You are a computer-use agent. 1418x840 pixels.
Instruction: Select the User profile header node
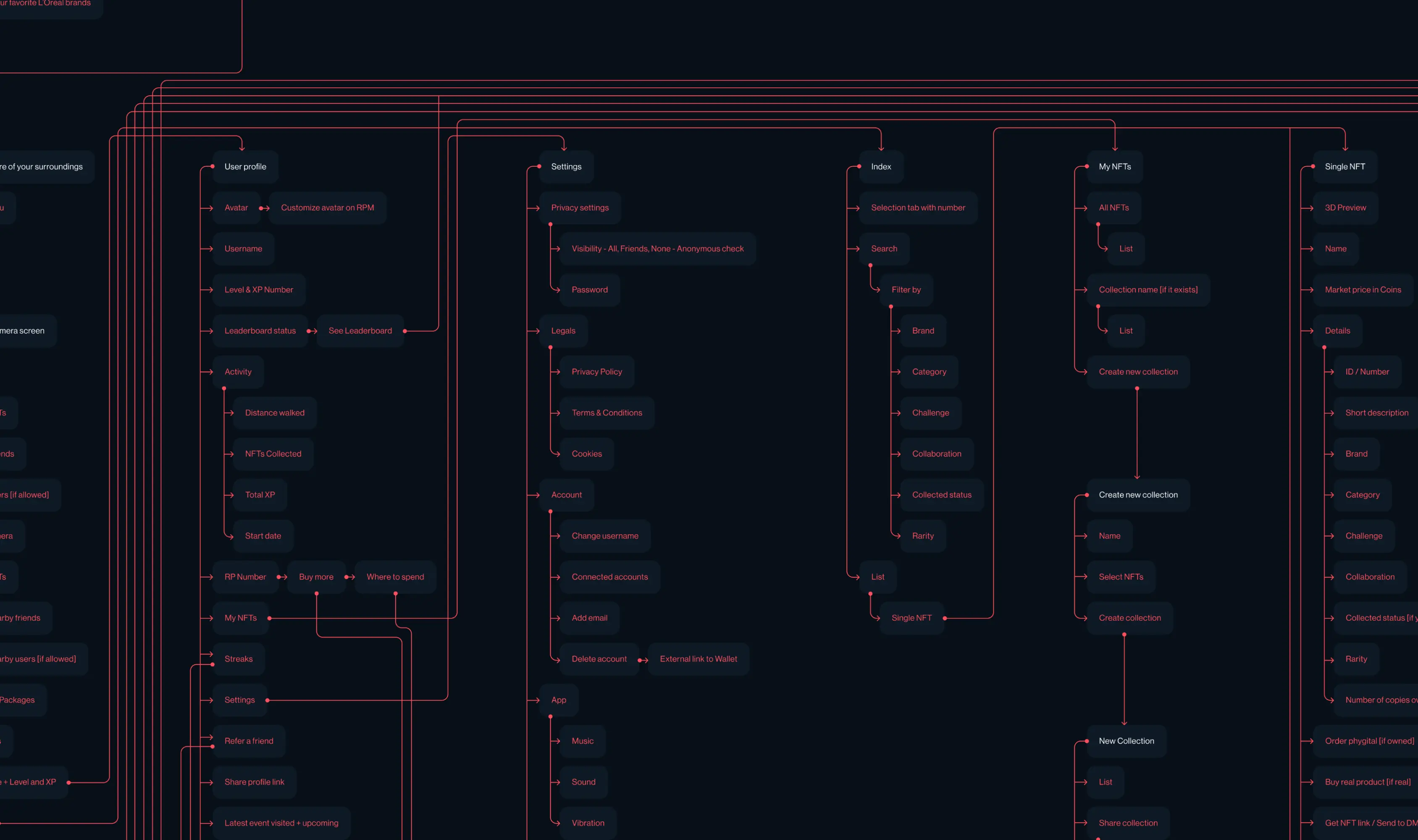pyautogui.click(x=245, y=166)
